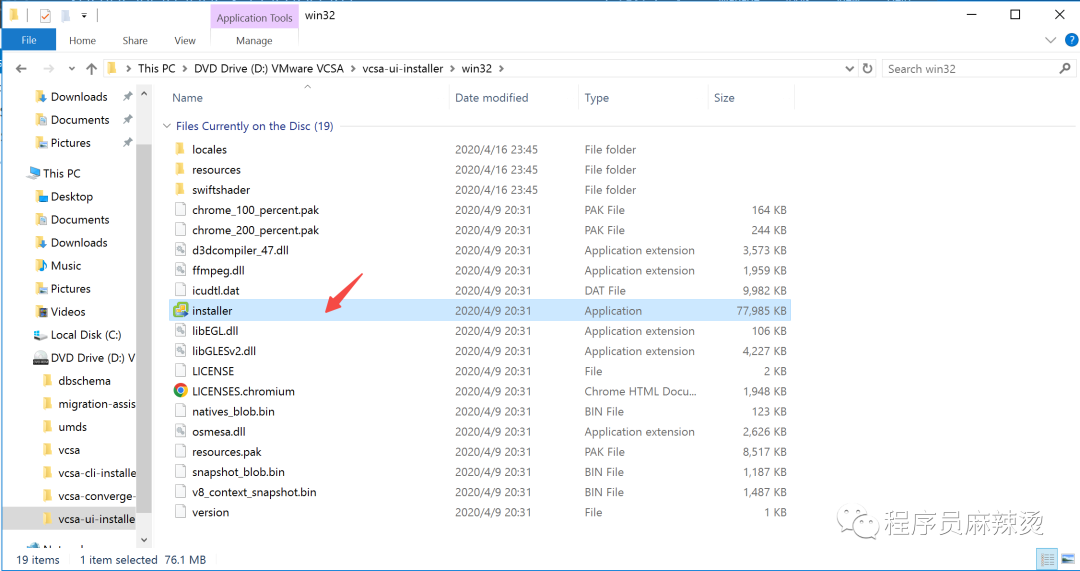Screen dimensions: 1080x571
Task: Open the Manage ribbon tab
Action: (254, 41)
